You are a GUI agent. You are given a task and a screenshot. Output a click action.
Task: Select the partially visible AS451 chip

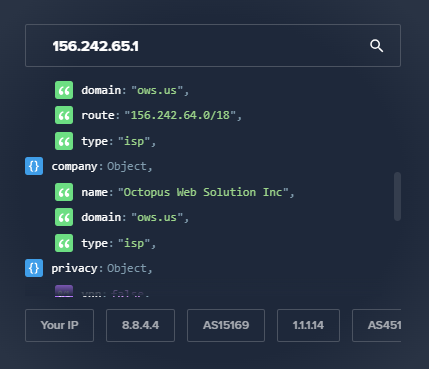tap(377, 325)
